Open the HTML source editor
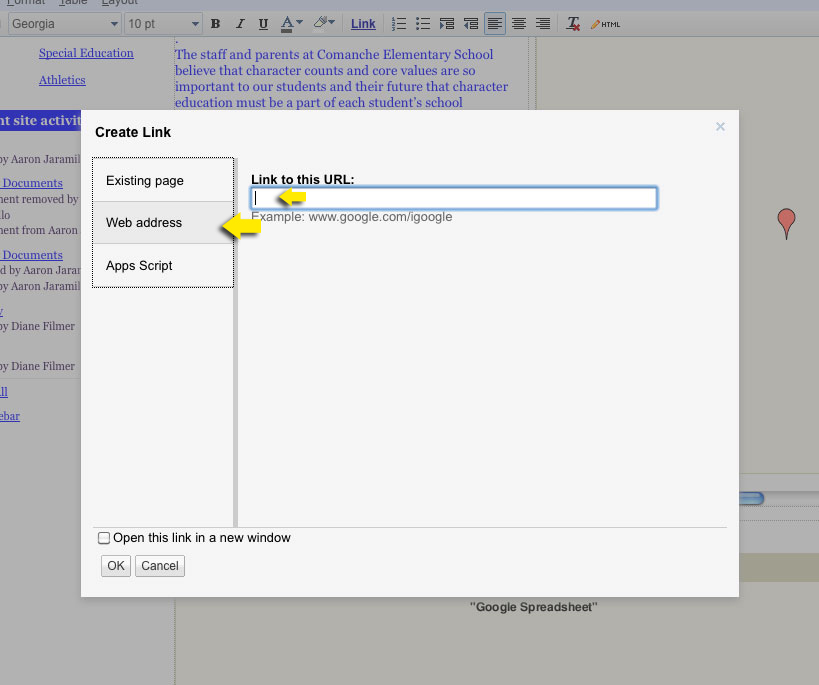The width and height of the screenshot is (819, 685). tap(605, 24)
